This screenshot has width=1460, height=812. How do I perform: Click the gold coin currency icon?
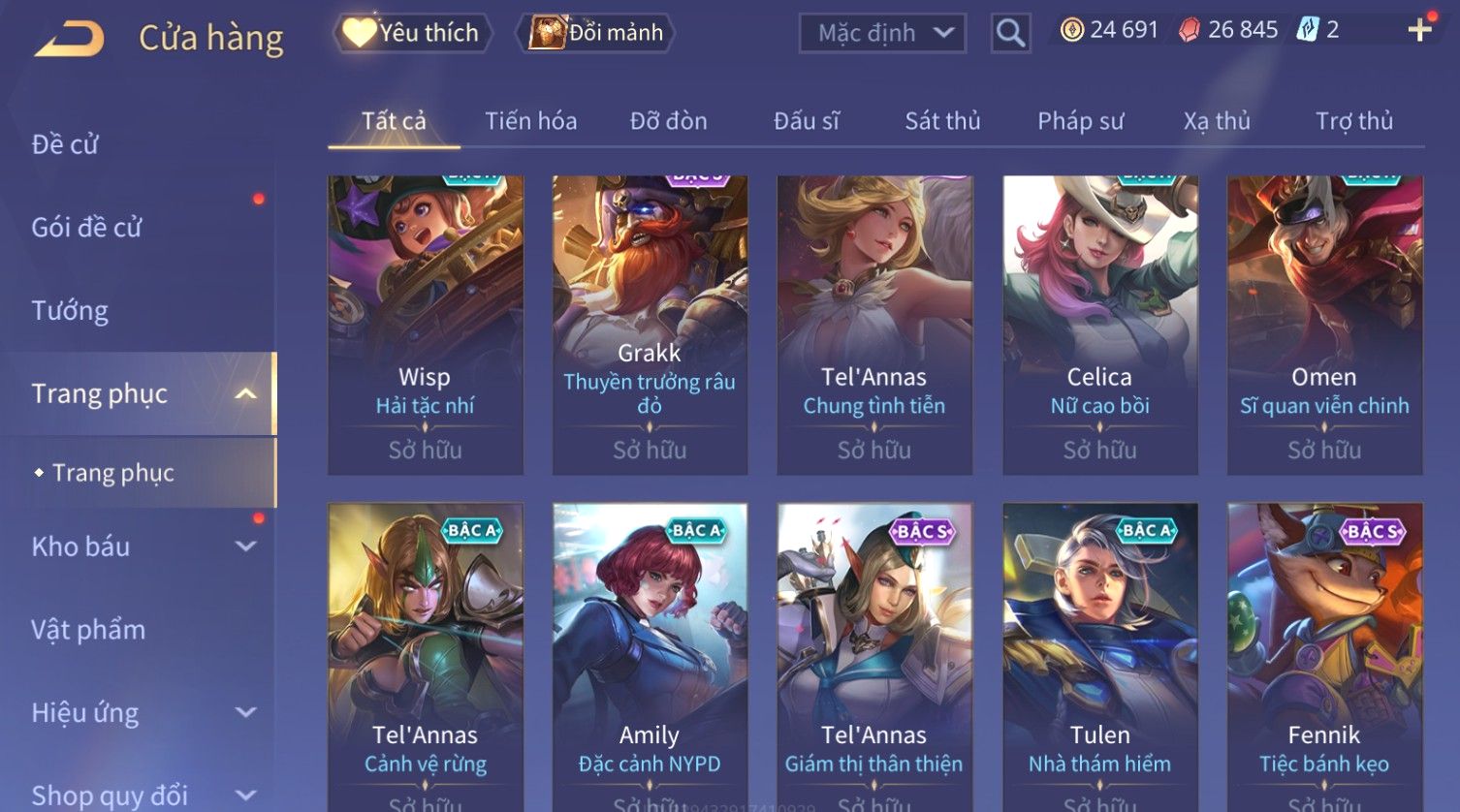[x=1072, y=30]
